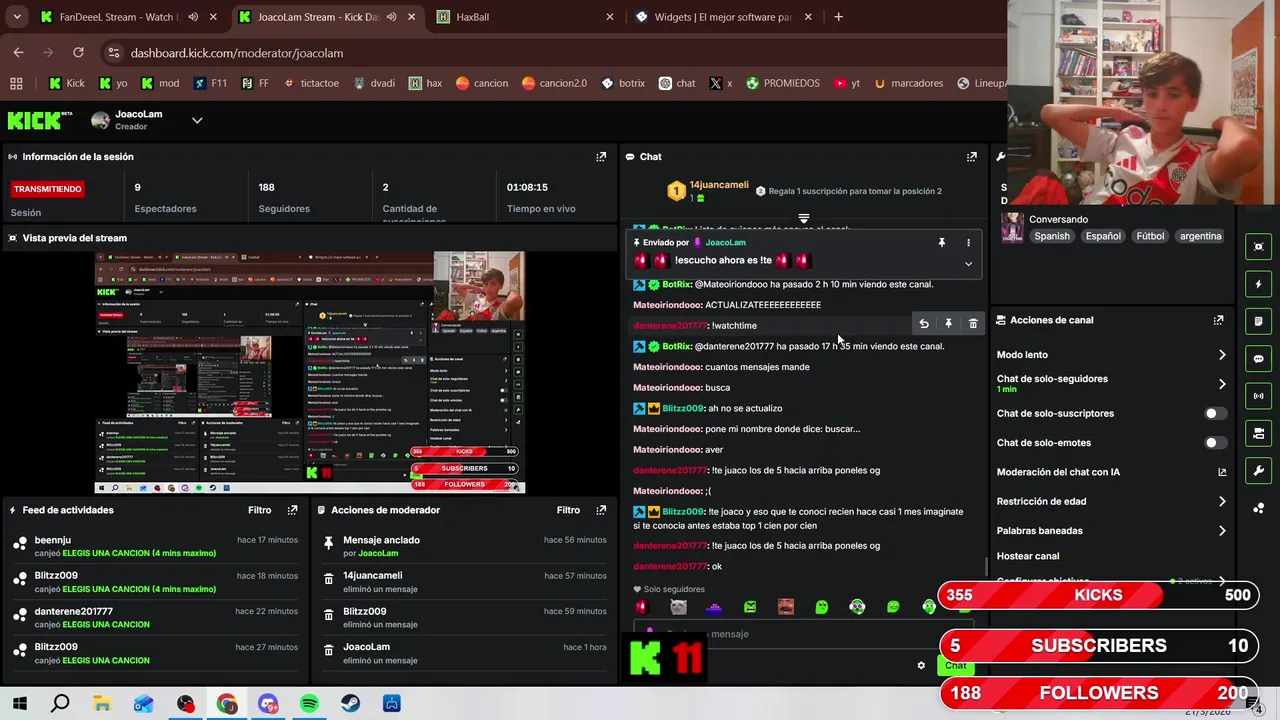Click the stream preview sidebar icon
This screenshot has height=720, width=1280.
(x=1258, y=247)
